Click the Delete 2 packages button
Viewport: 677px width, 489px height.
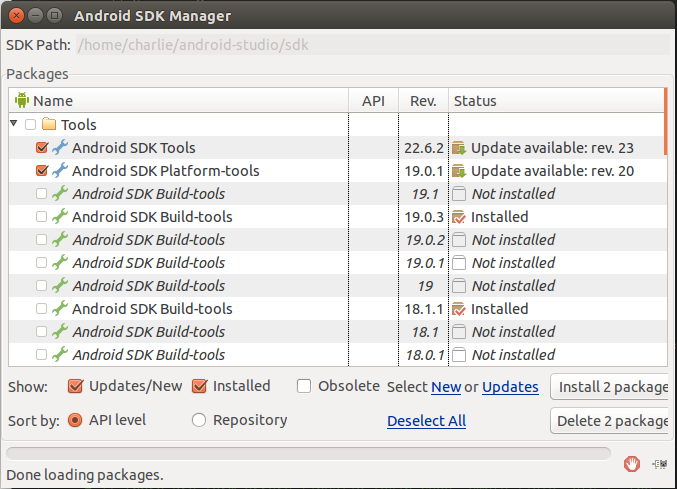(611, 421)
